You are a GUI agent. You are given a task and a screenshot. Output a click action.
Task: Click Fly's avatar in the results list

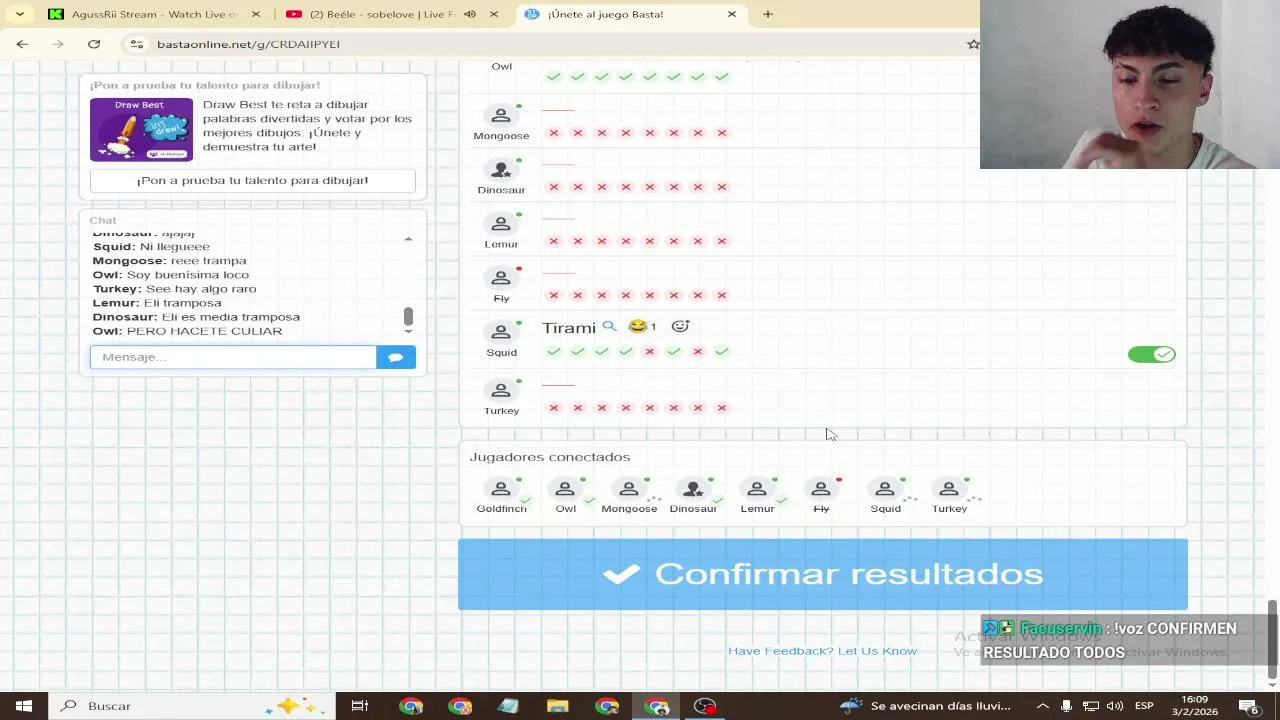501,278
